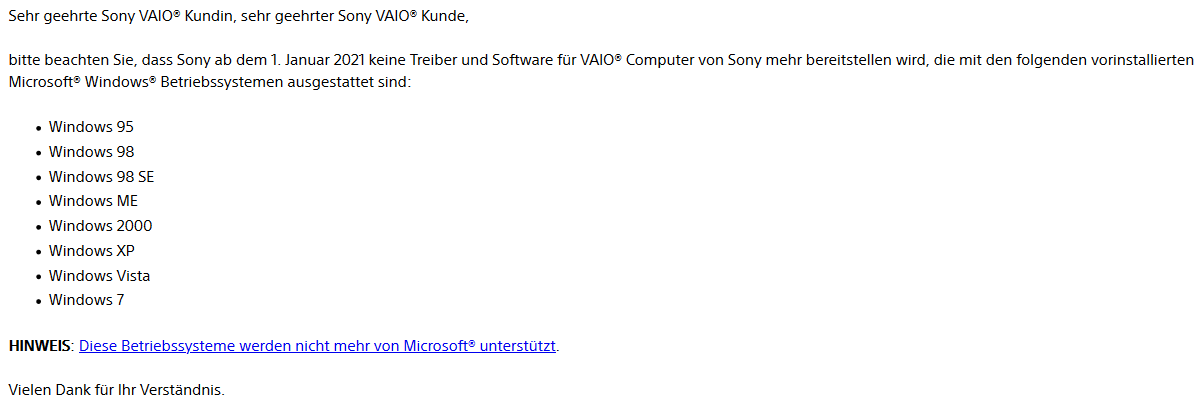Select the 'Windows 98 SE' list item

tap(101, 177)
